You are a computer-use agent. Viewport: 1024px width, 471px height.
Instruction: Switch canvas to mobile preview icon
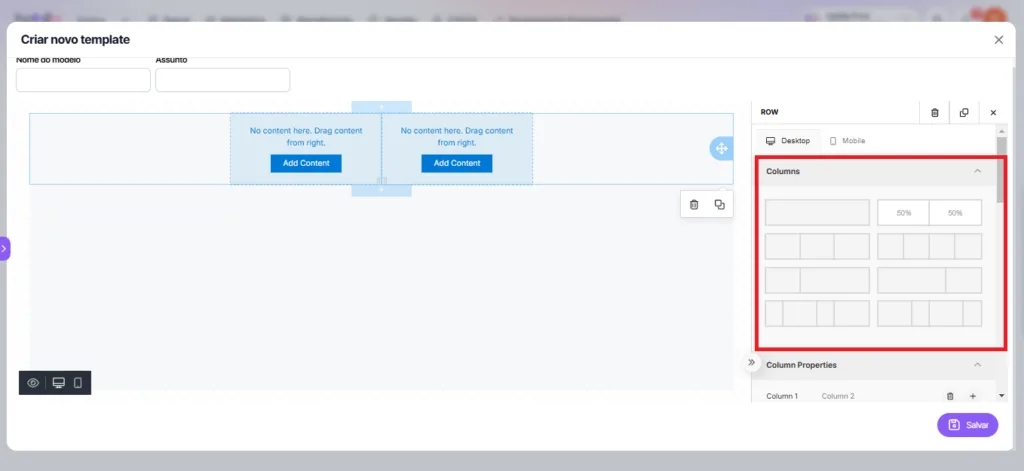[78, 383]
